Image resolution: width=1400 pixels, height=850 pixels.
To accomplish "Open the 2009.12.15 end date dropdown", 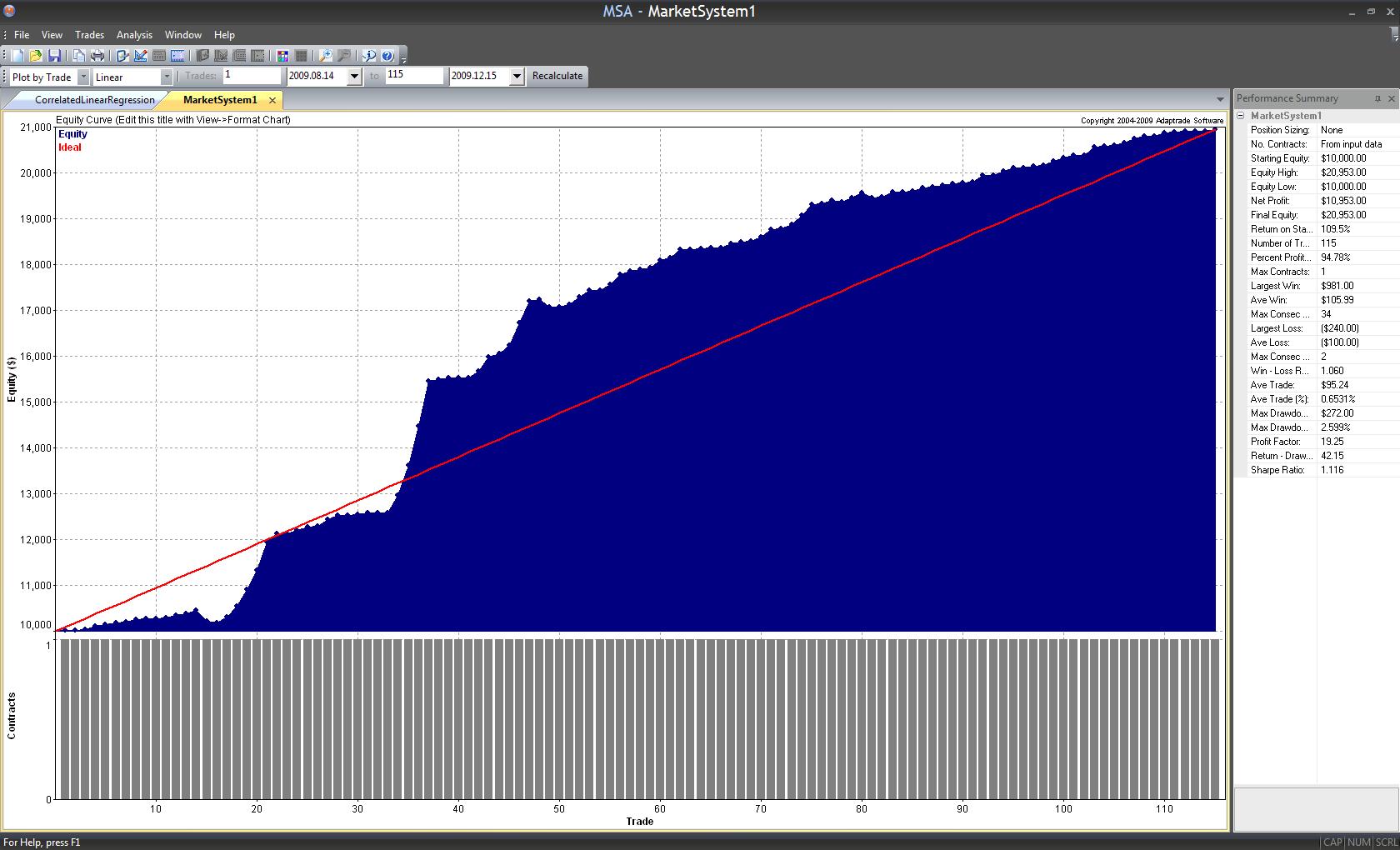I will pos(517,76).
